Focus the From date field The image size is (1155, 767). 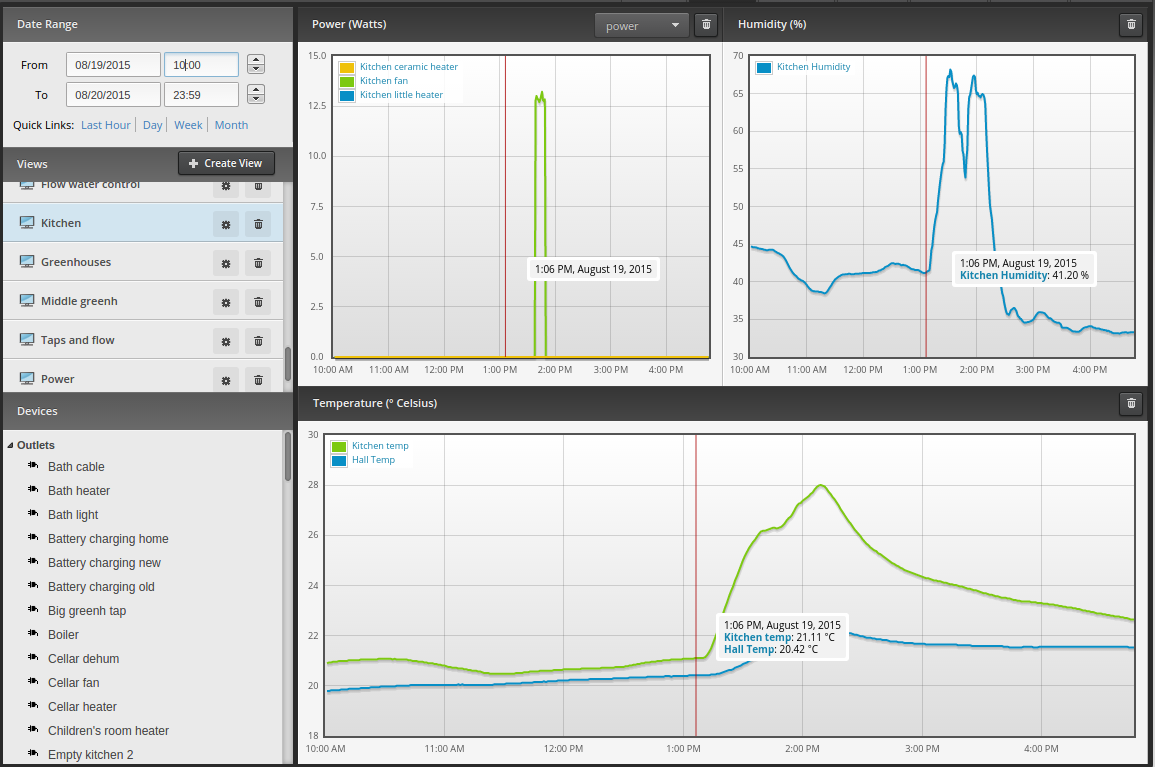click(x=113, y=65)
